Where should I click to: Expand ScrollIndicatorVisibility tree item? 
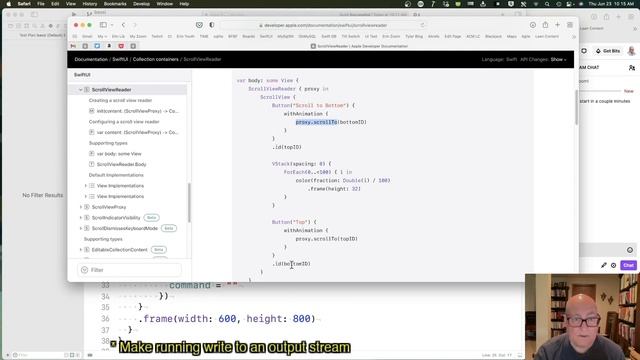(80, 218)
